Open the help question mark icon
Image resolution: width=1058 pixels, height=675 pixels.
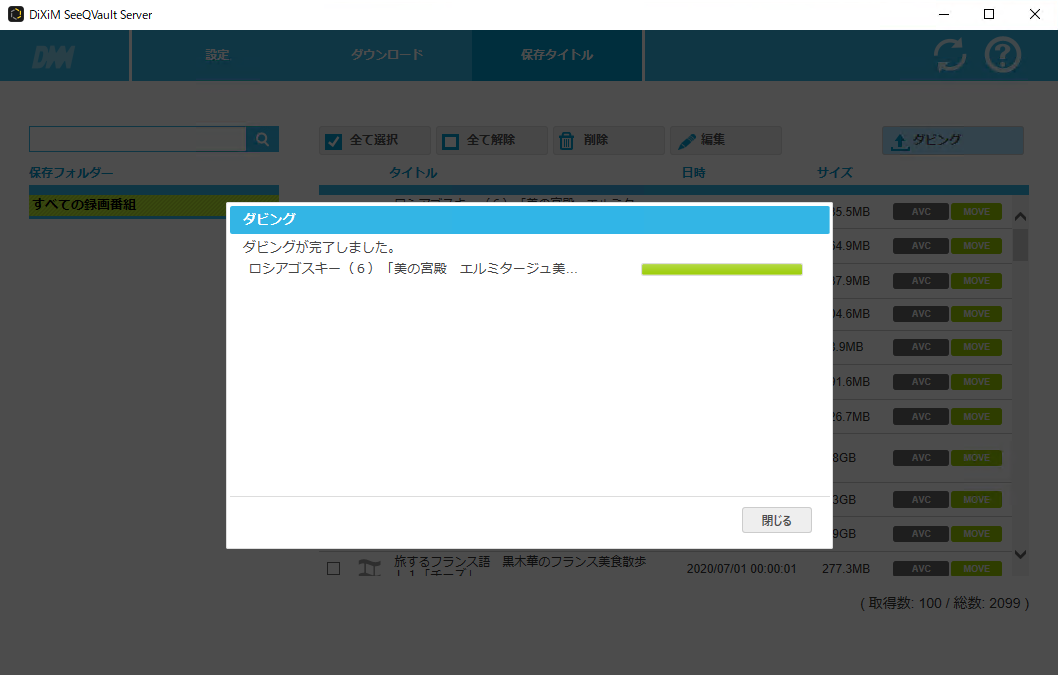[x=1002, y=55]
